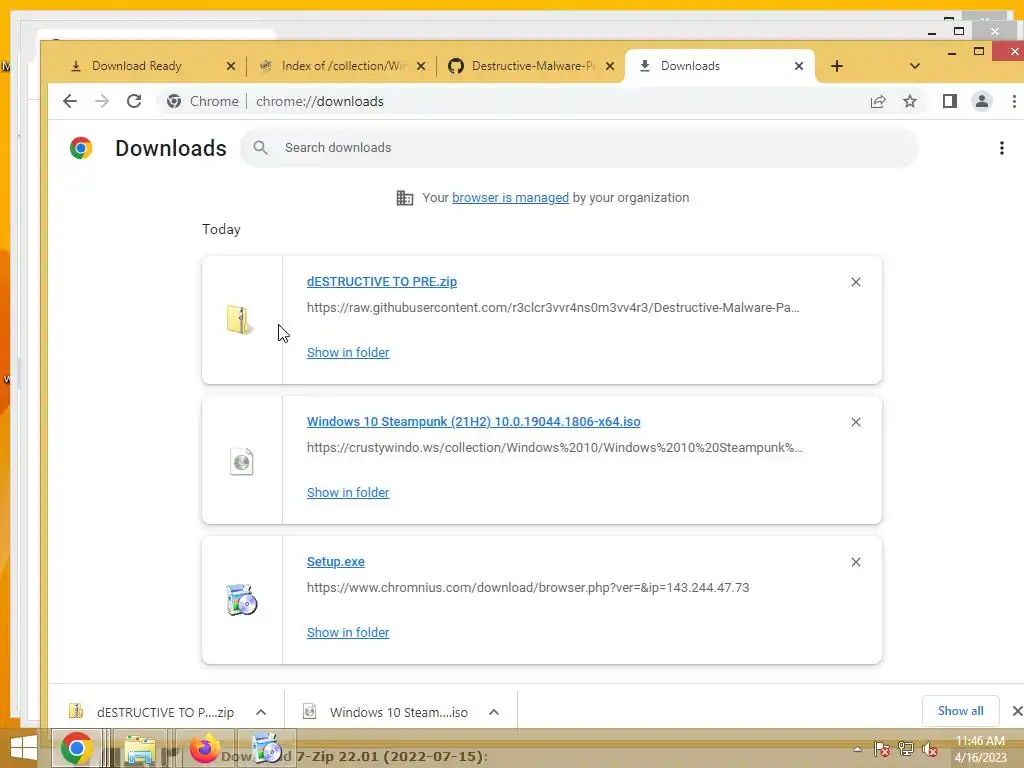Click the Search downloads field
Image resolution: width=1024 pixels, height=768 pixels.
click(579, 148)
